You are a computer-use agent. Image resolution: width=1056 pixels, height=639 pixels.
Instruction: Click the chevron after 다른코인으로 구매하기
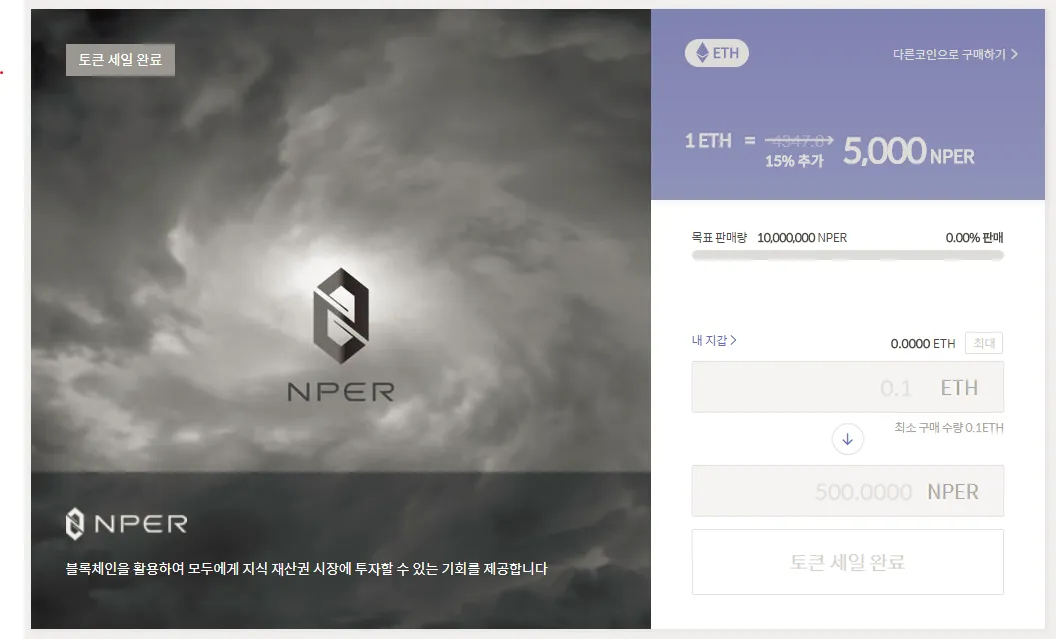[x=1014, y=54]
